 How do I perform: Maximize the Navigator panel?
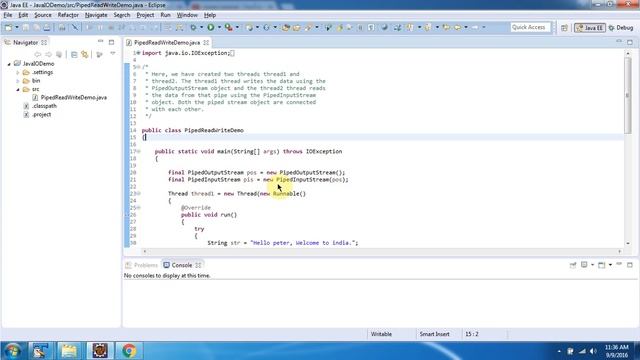(x=111, y=42)
